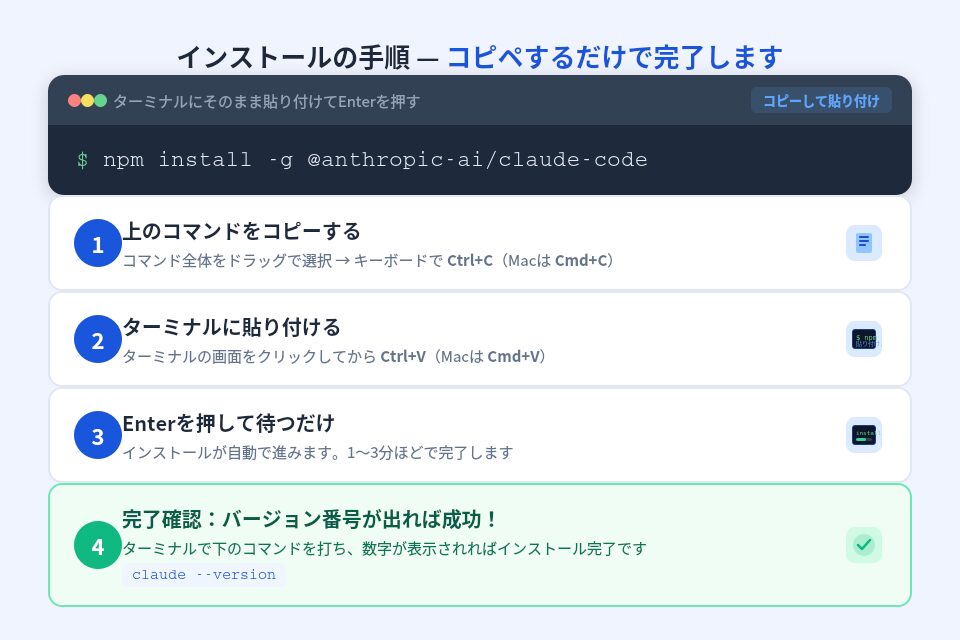Click the terminal paste icon in step 2
960x640 pixels.
tap(864, 339)
